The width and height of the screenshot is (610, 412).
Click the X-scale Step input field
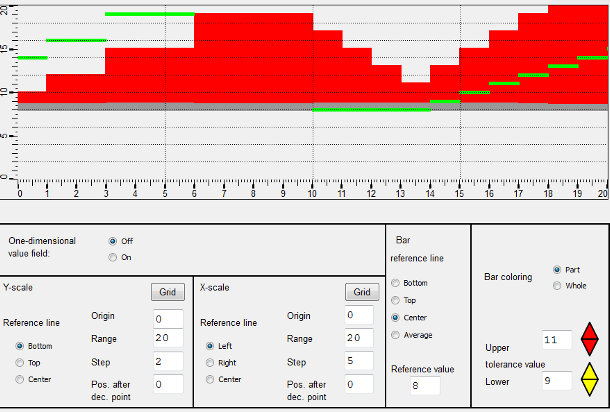coord(356,361)
